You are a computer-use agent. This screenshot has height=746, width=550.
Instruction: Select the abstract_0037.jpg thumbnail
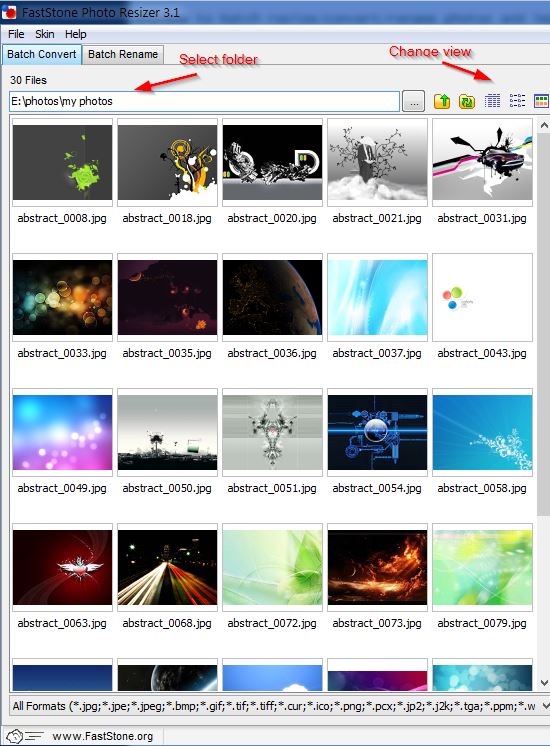(377, 297)
